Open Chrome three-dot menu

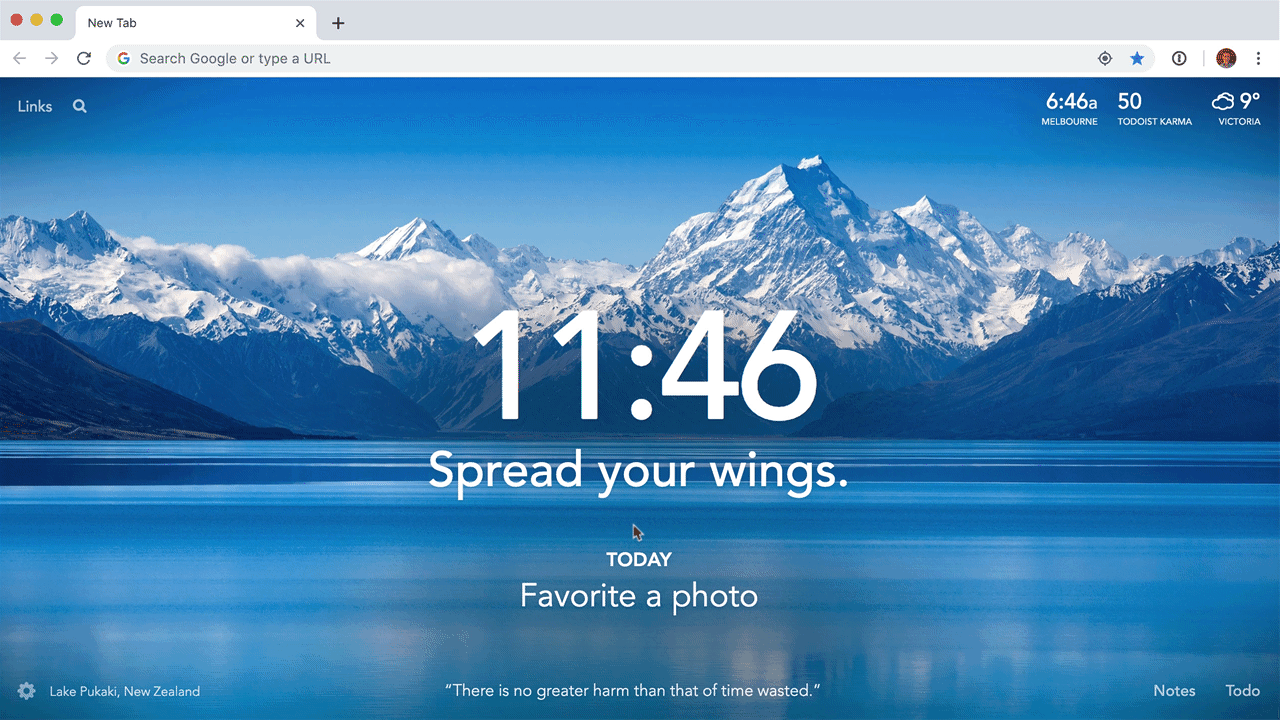click(x=1258, y=58)
